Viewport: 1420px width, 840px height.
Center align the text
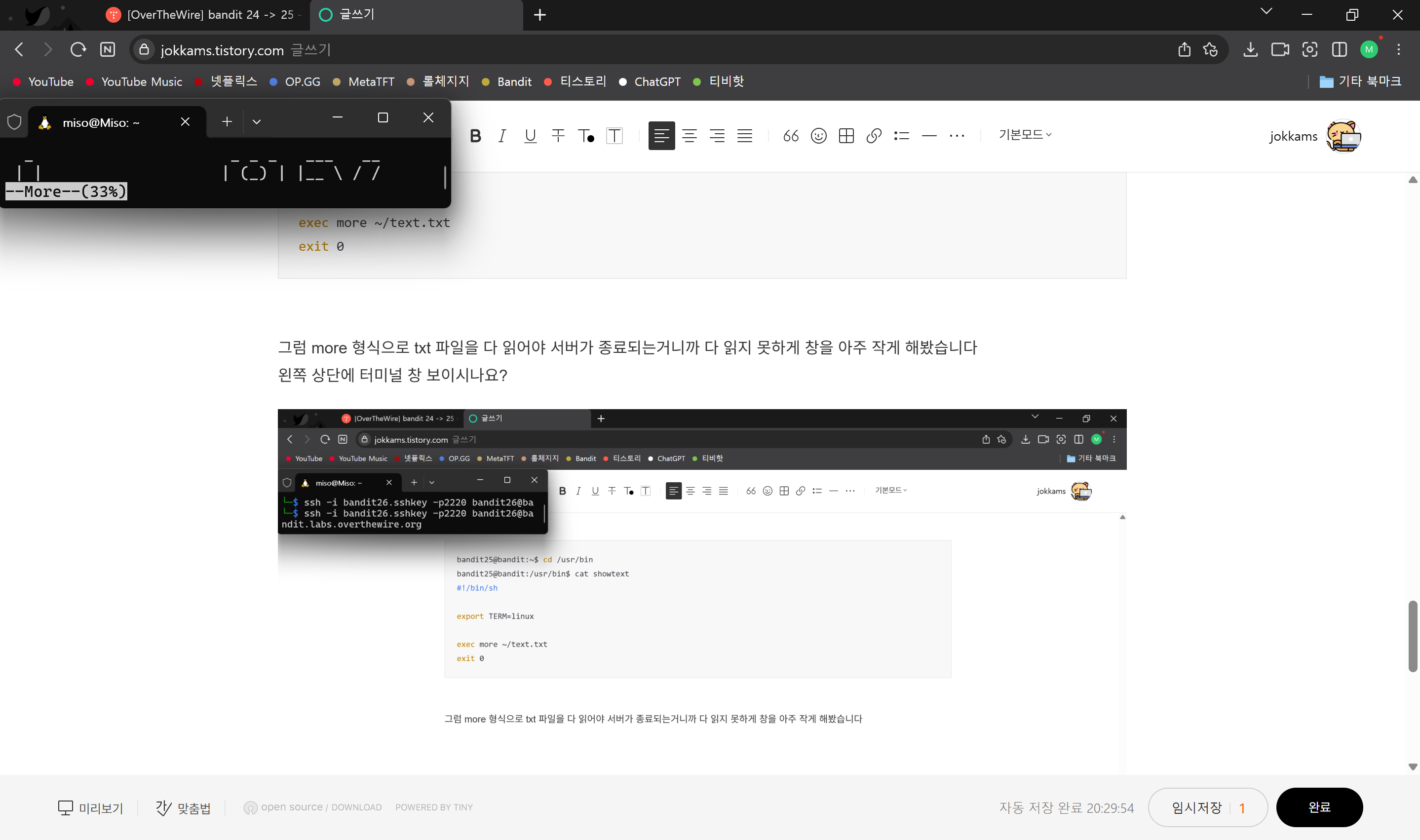click(689, 136)
